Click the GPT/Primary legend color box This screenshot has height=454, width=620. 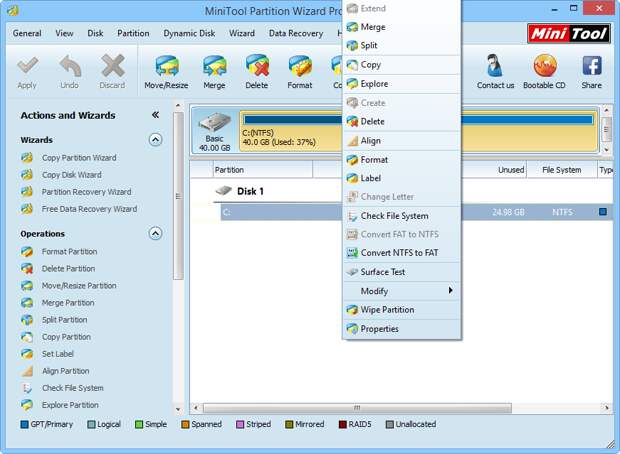[x=25, y=424]
